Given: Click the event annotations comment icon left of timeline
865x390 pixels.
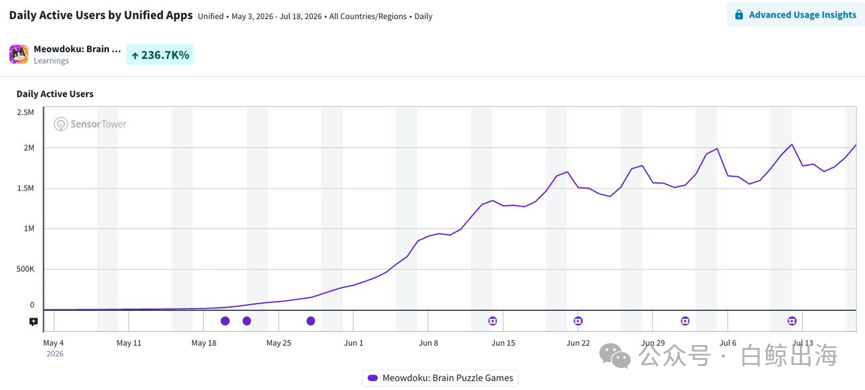Looking at the screenshot, I should (x=34, y=321).
